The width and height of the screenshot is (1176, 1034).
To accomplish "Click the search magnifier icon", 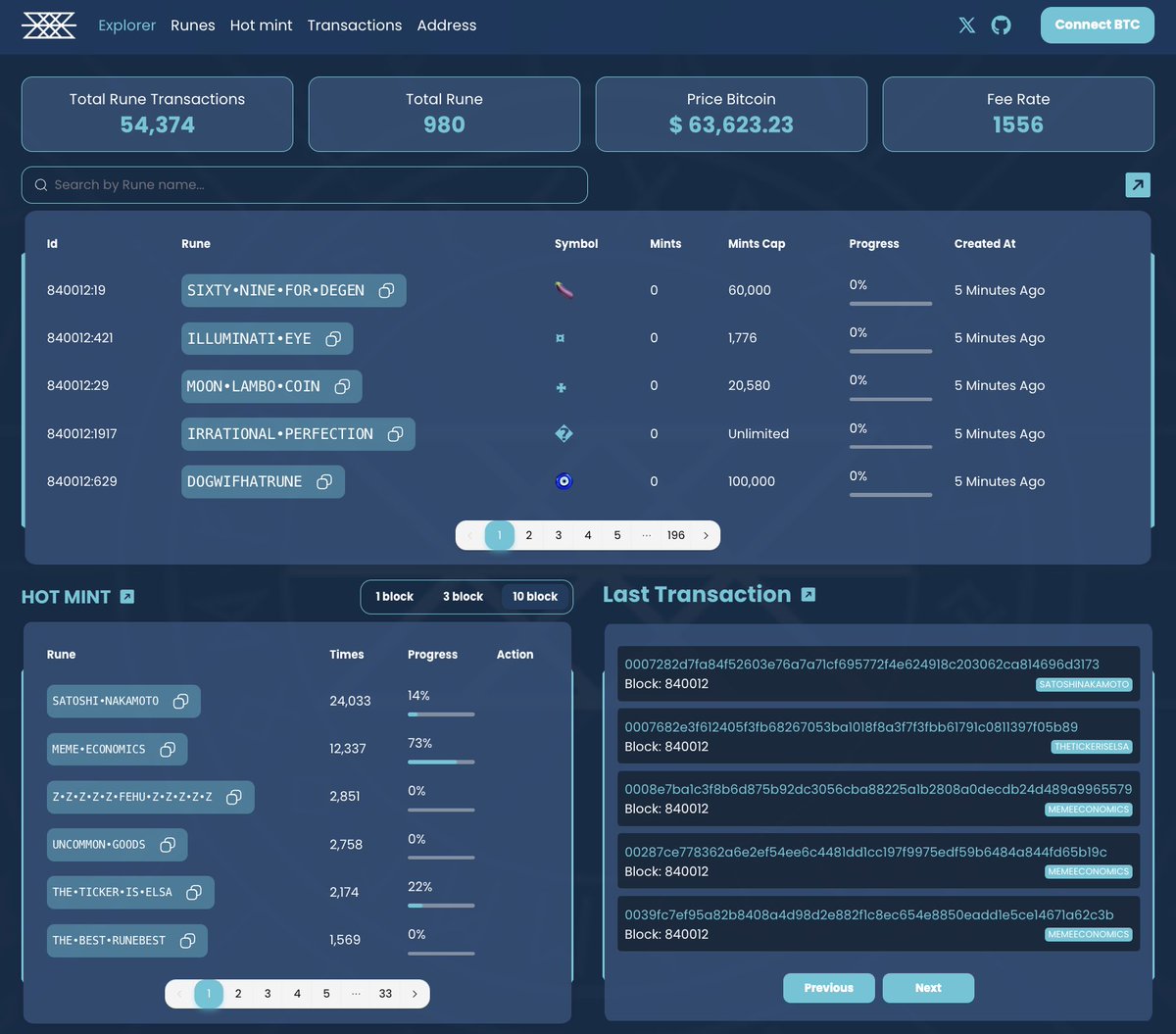I will point(41,185).
